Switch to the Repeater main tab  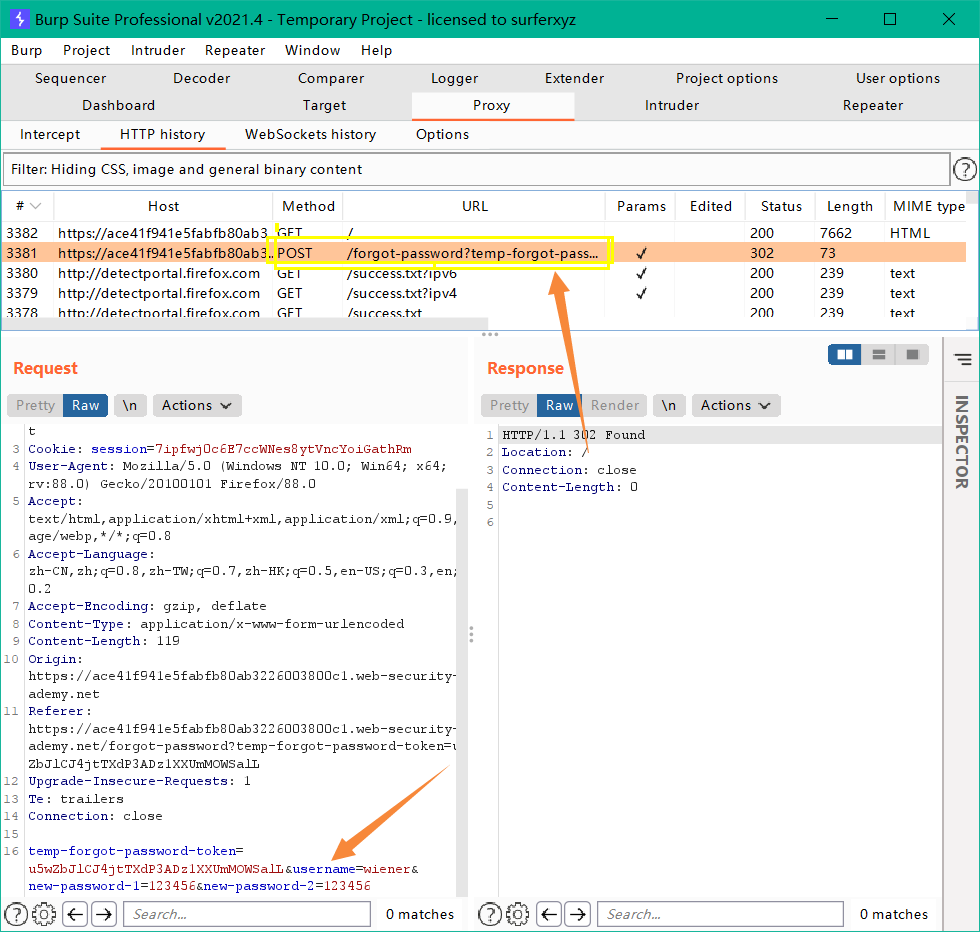(x=872, y=105)
